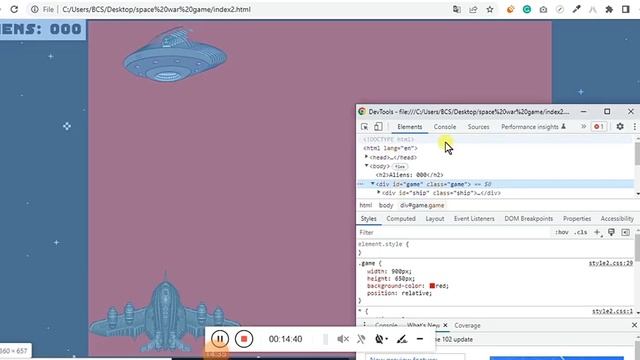Activate DevTools inspect element picker
640x360 pixels.
coord(364,127)
